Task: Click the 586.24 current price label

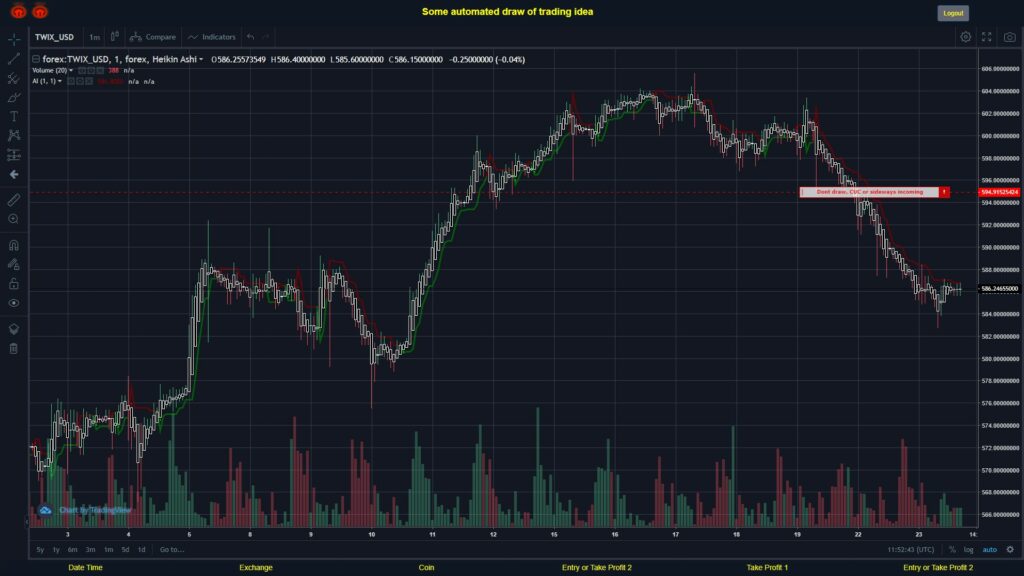Action: pos(999,289)
